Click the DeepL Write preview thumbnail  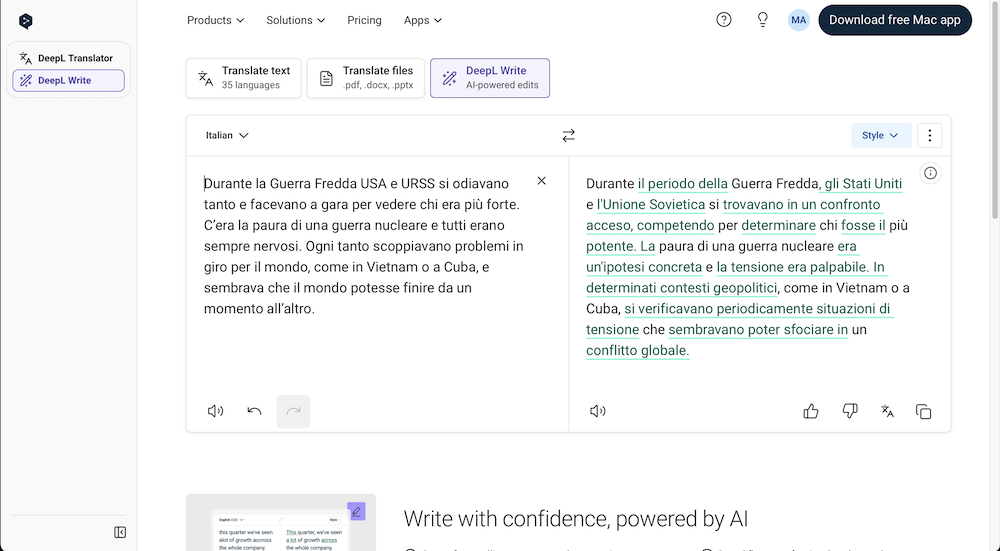pos(281,522)
